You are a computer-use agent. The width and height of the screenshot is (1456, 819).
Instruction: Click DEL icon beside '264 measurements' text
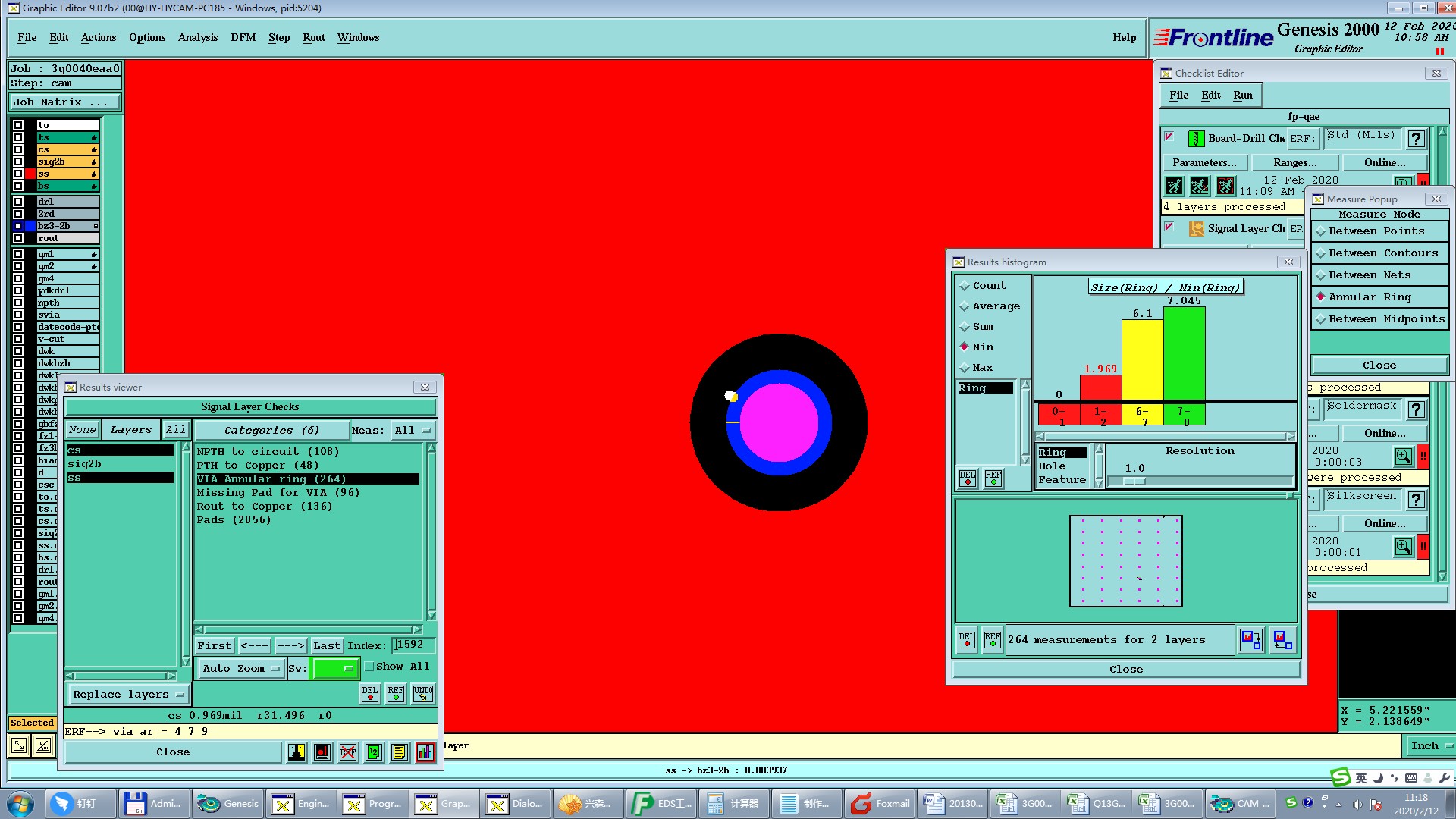(x=967, y=640)
